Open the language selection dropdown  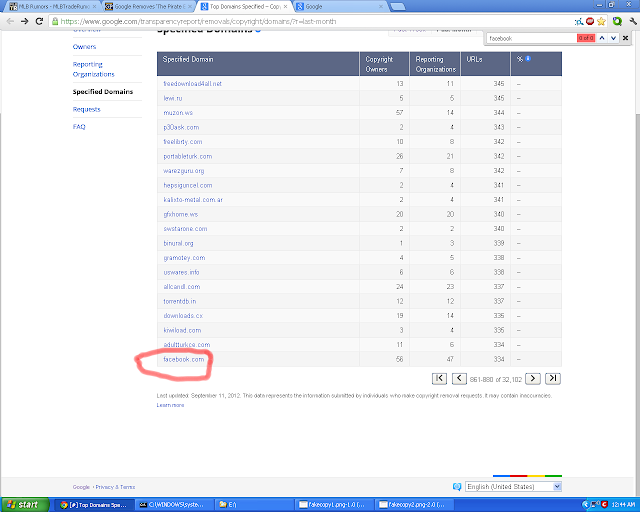point(513,486)
